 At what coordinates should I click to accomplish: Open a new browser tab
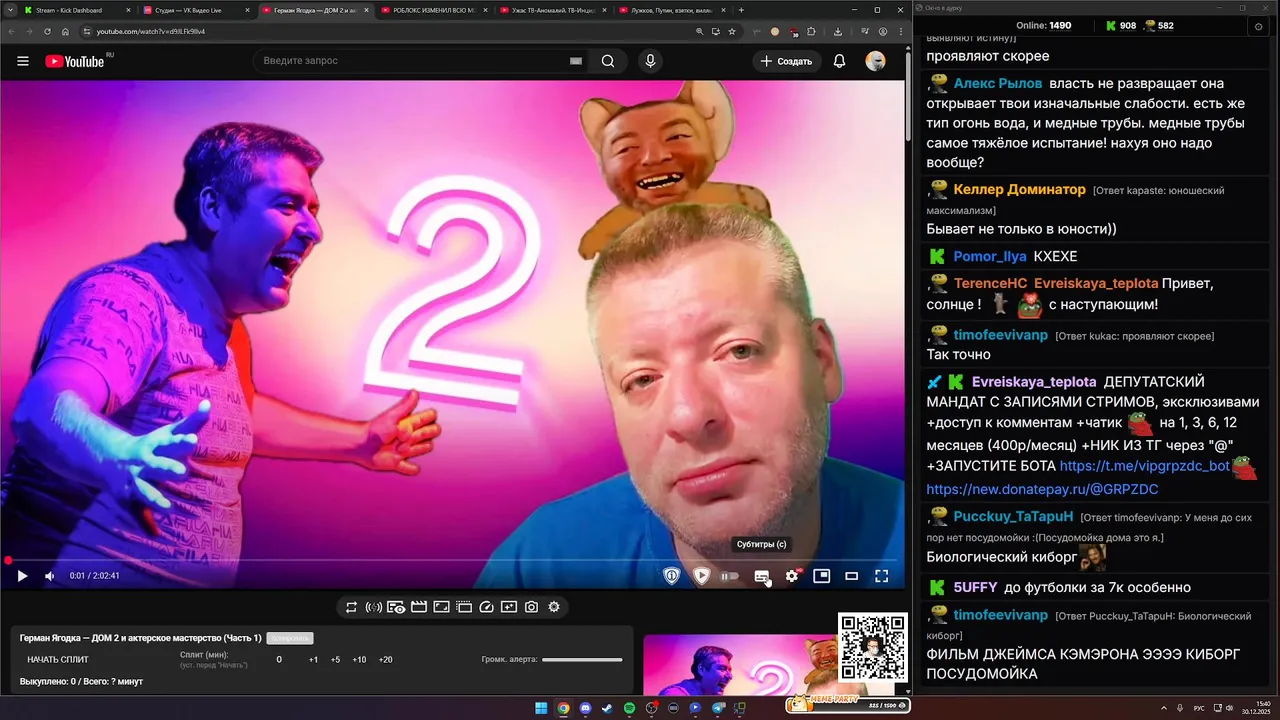point(741,10)
